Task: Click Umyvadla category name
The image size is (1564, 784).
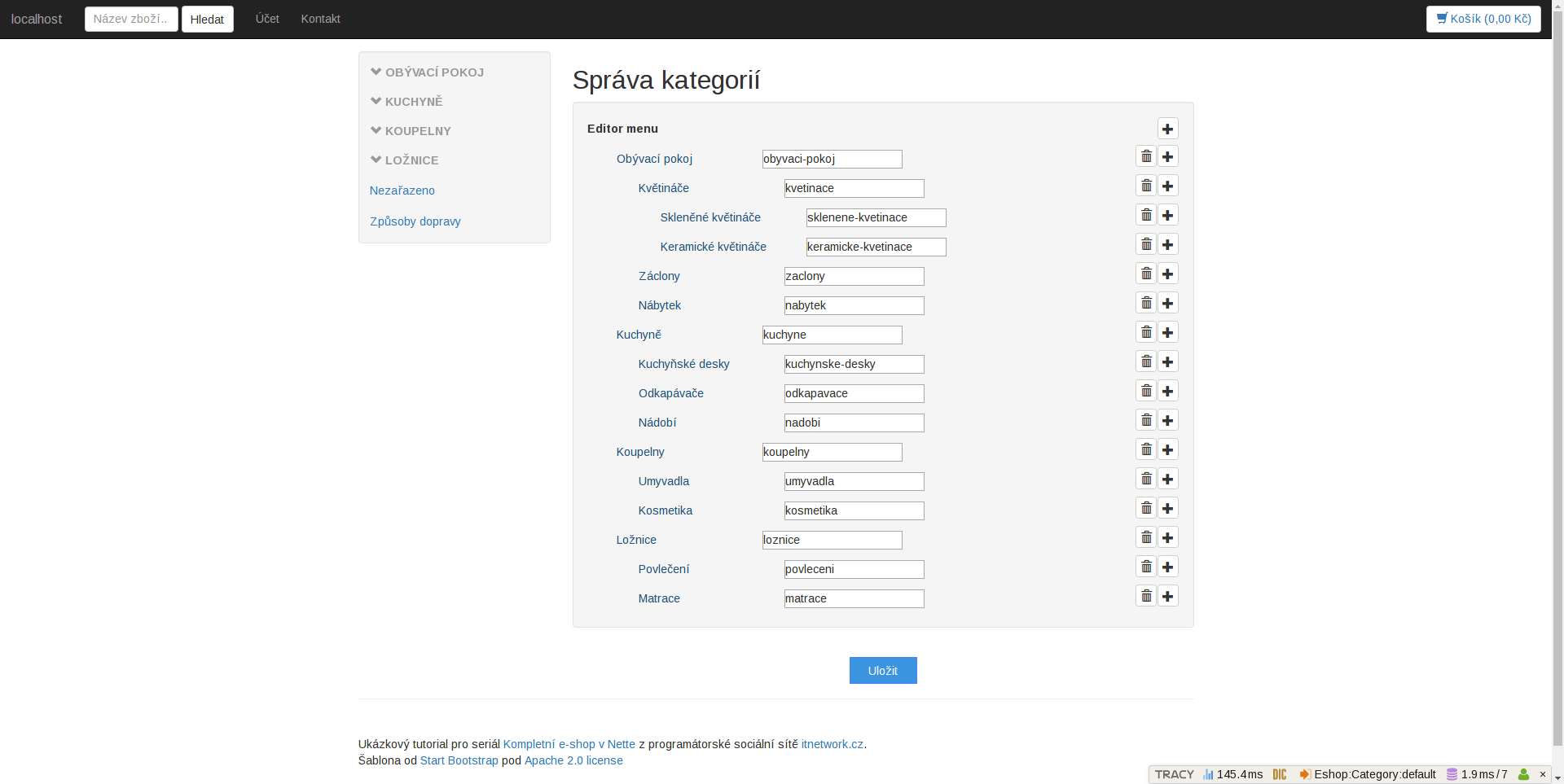Action: 664,481
